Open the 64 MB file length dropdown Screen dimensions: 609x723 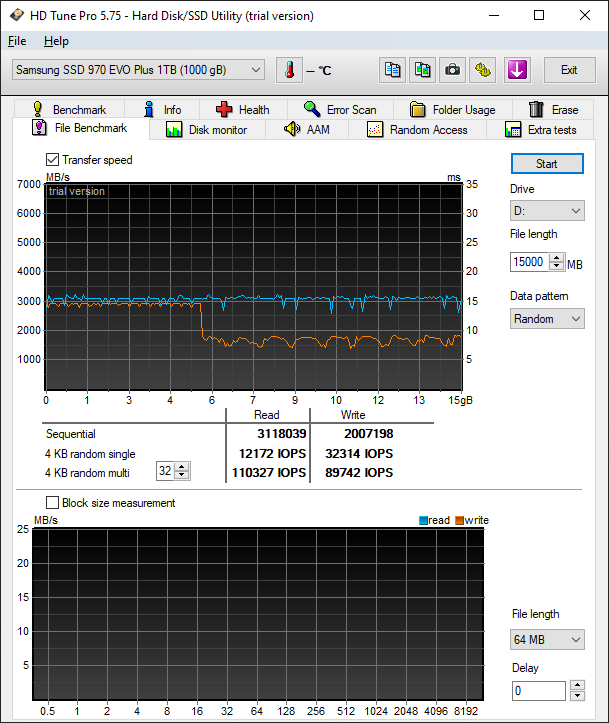coord(547,640)
